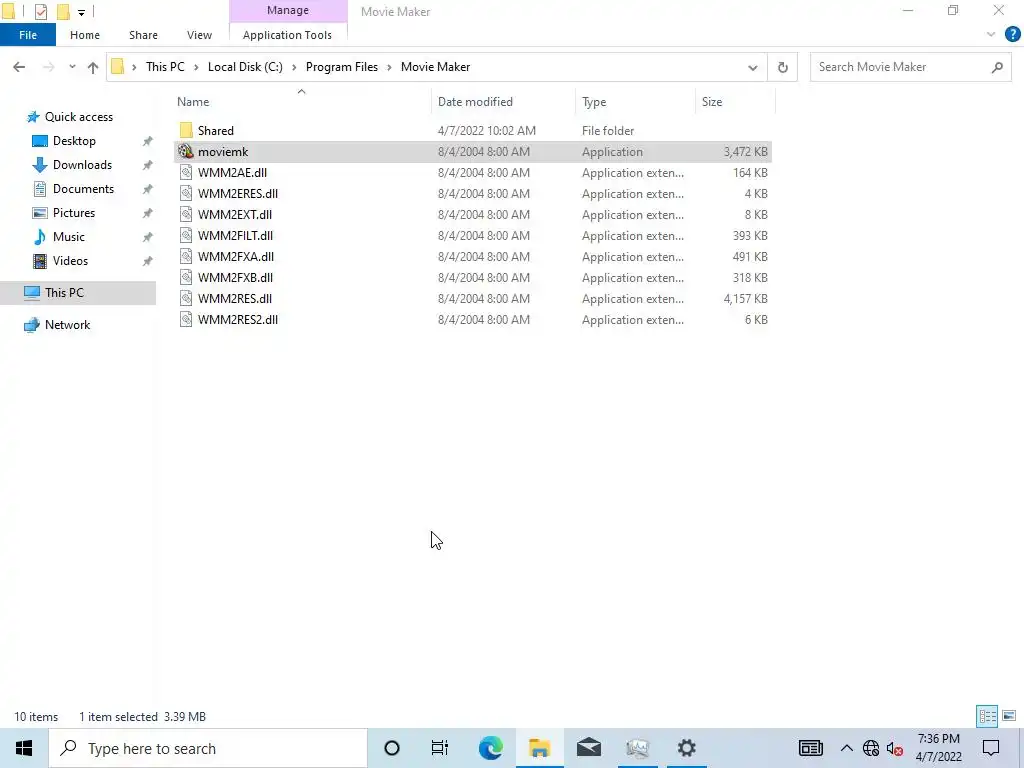Click New Folder icon in title bar
The image size is (1024, 768).
pyautogui.click(x=63, y=12)
